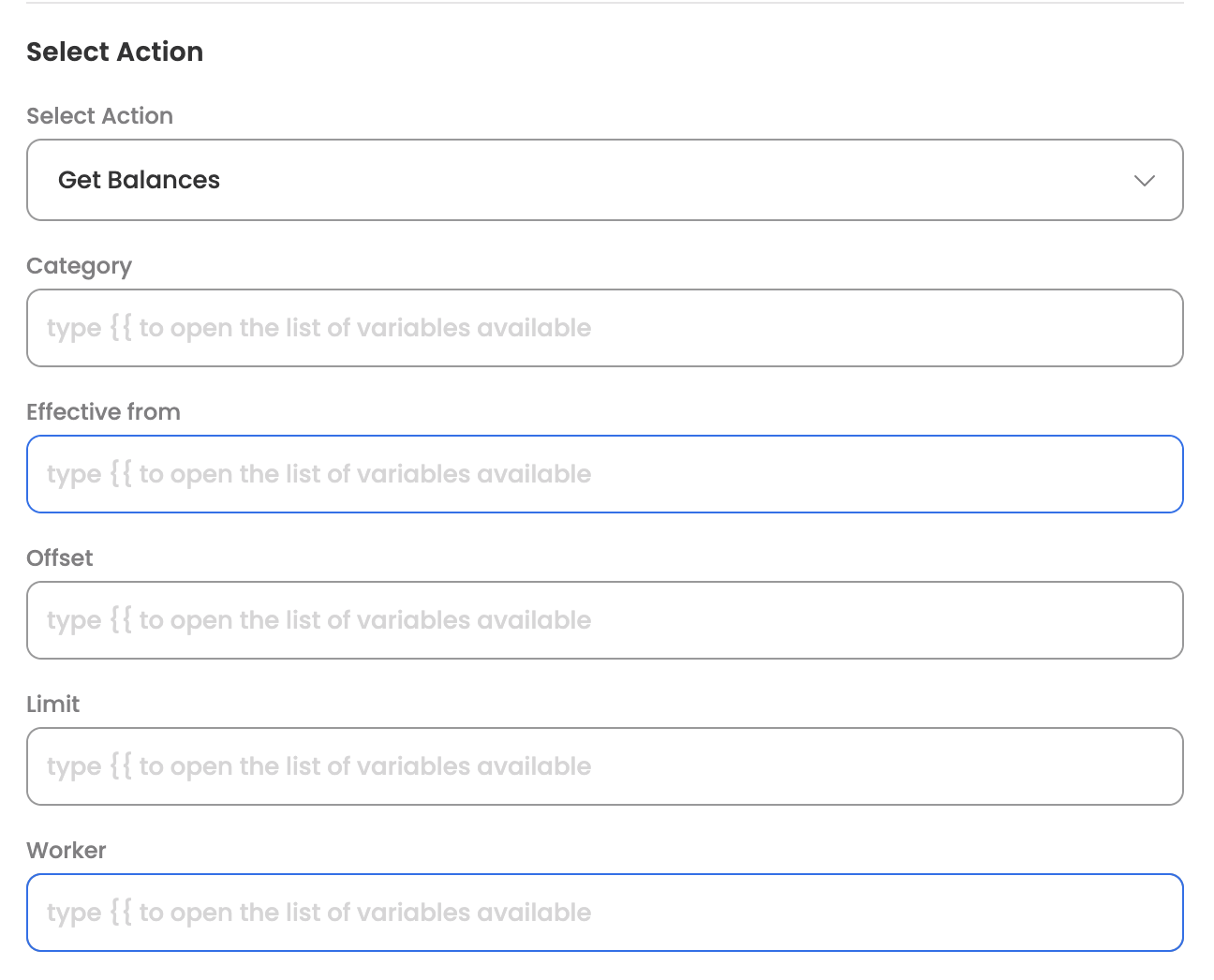Screen dimensions: 1214x980
Task: Click into the Effective from field
Action: pyautogui.click(x=843, y=474)
